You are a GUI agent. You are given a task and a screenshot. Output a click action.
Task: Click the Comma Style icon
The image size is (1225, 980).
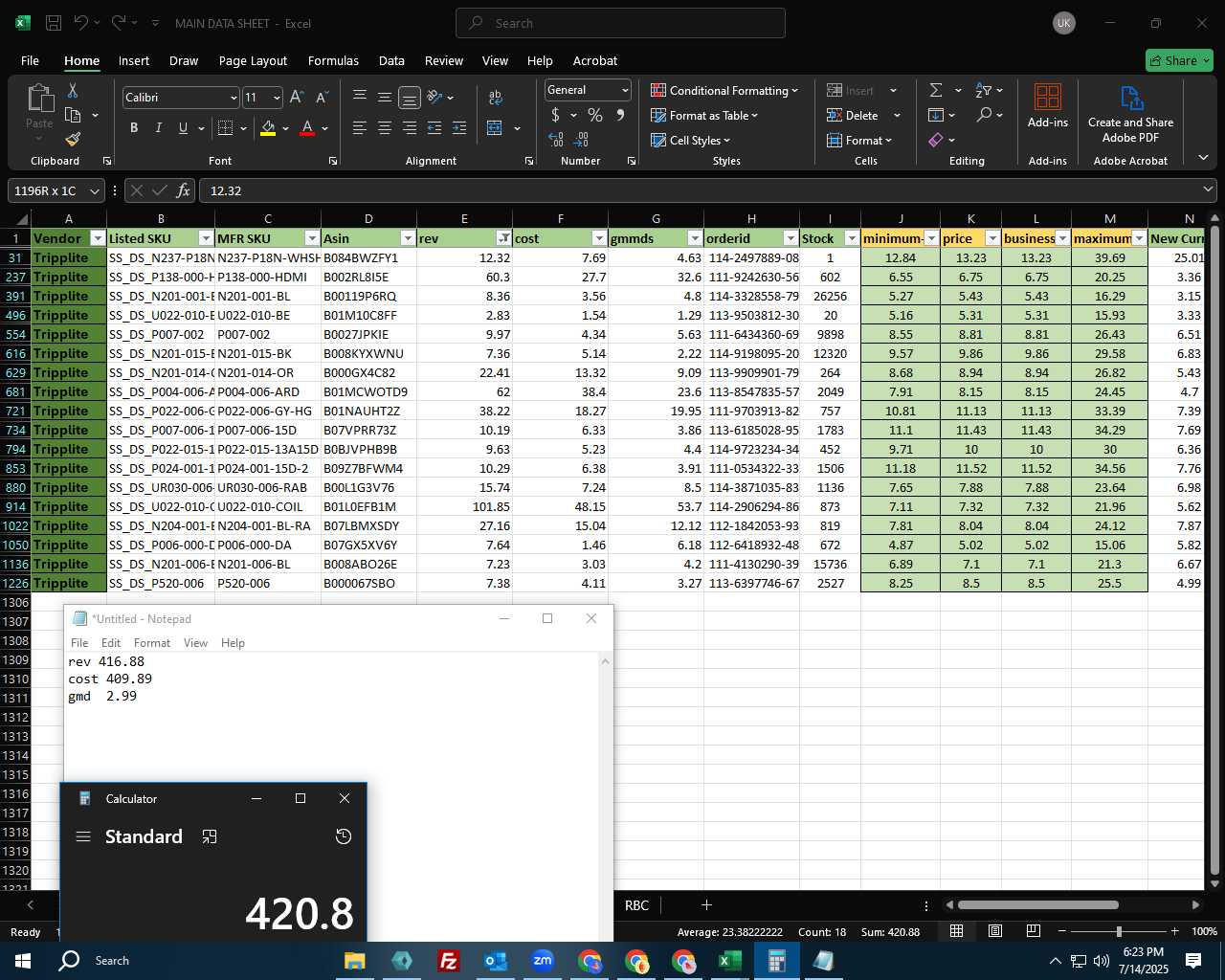(x=620, y=115)
